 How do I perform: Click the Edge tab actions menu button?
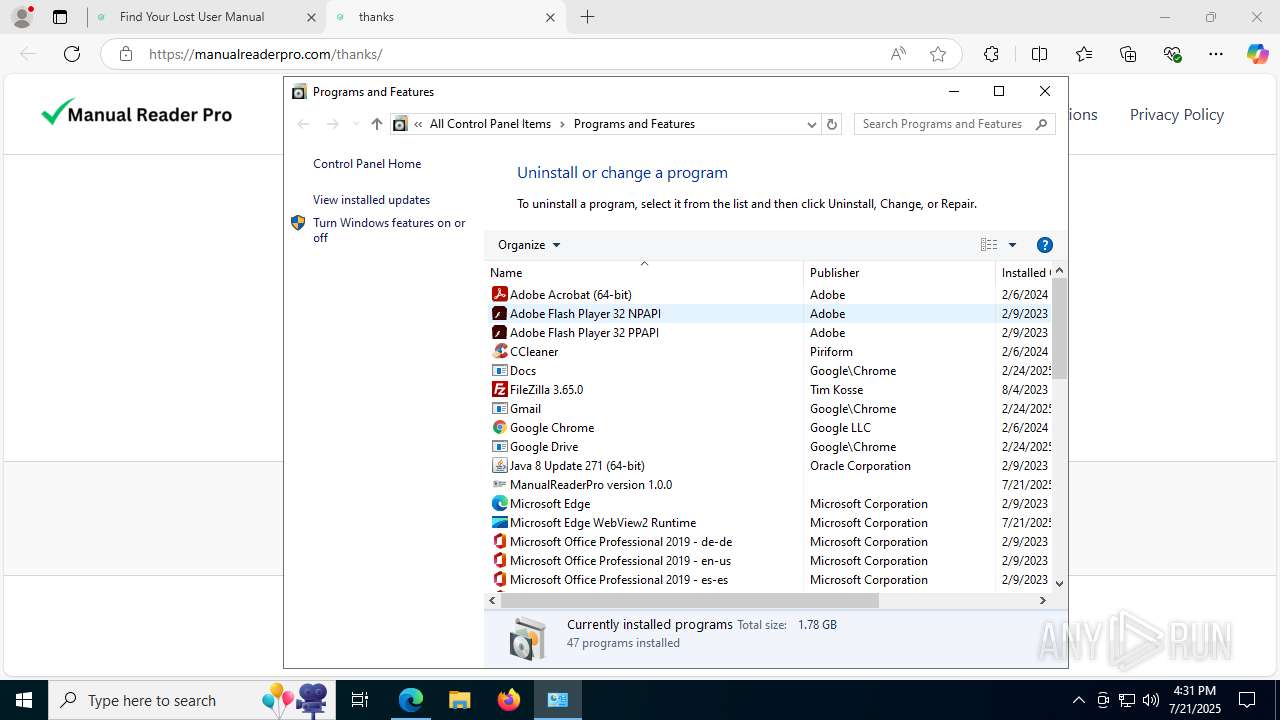[x=60, y=17]
